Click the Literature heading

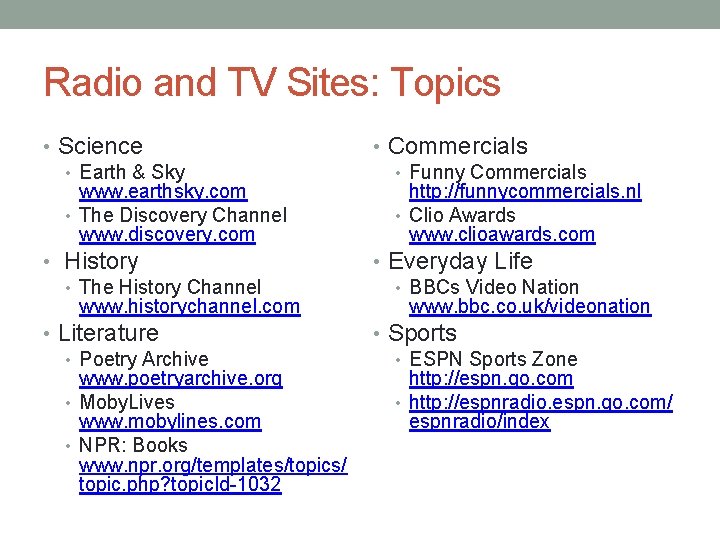pyautogui.click(x=108, y=333)
